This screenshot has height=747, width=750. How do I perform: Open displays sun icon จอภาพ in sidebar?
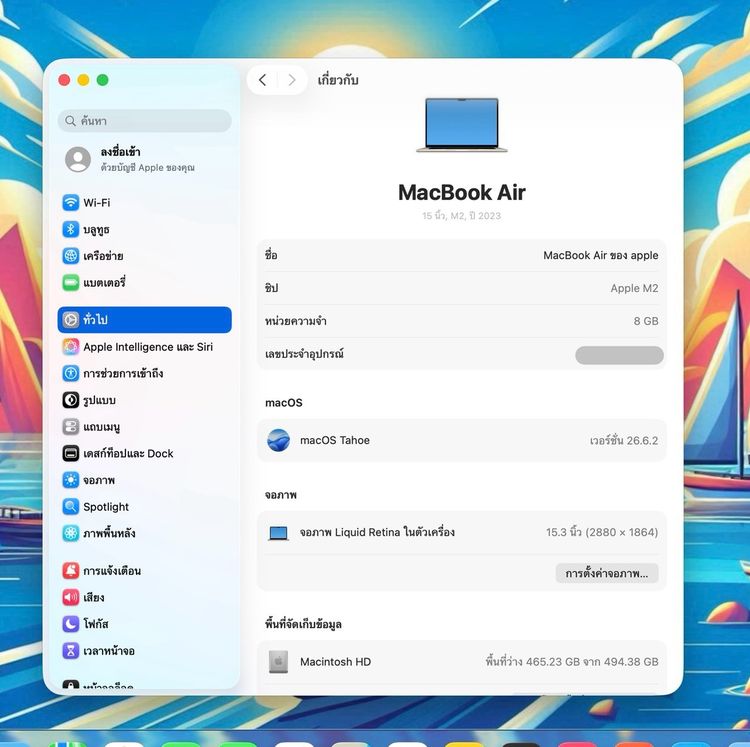71,480
